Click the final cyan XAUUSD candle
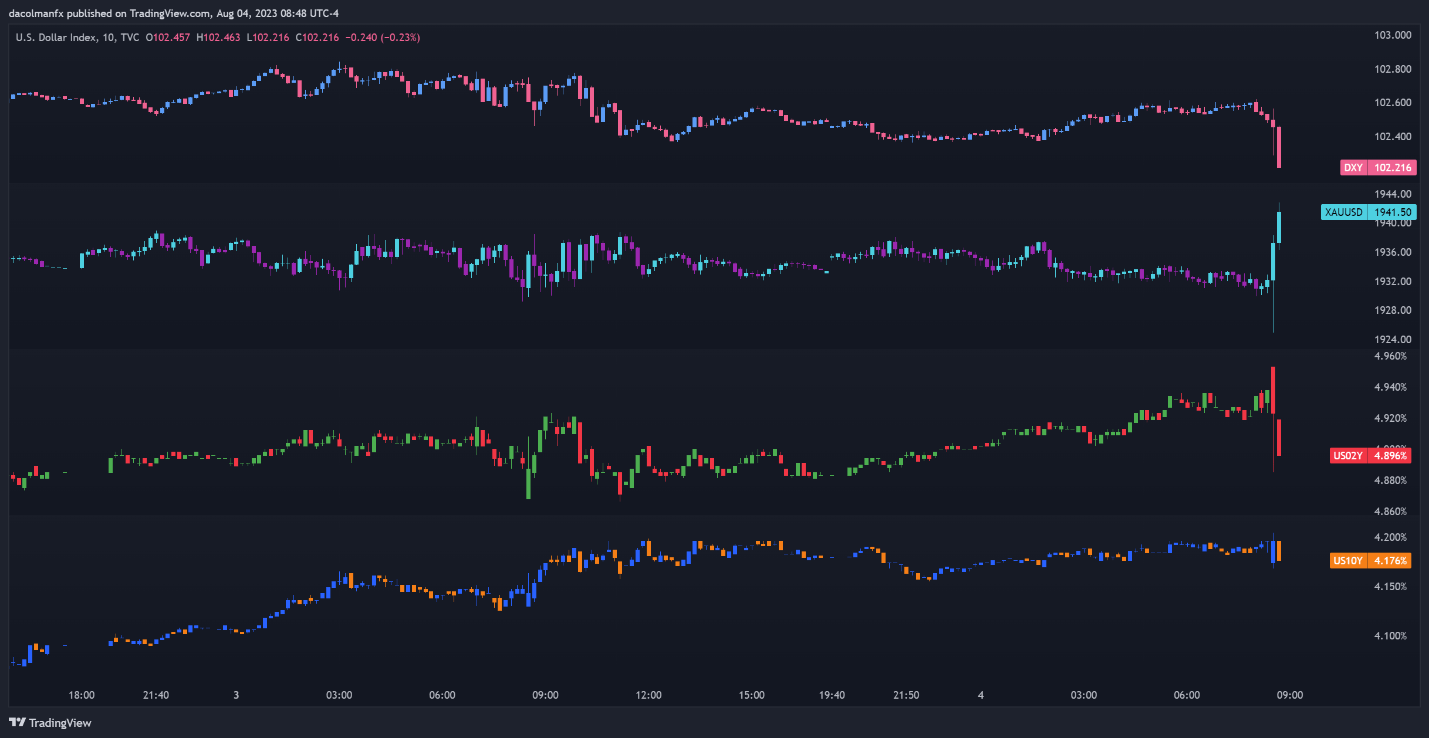1429x738 pixels. (x=1279, y=227)
